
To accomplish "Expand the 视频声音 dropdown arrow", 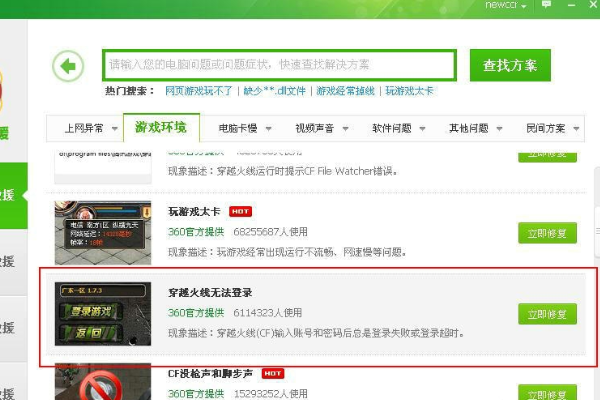I will point(345,129).
